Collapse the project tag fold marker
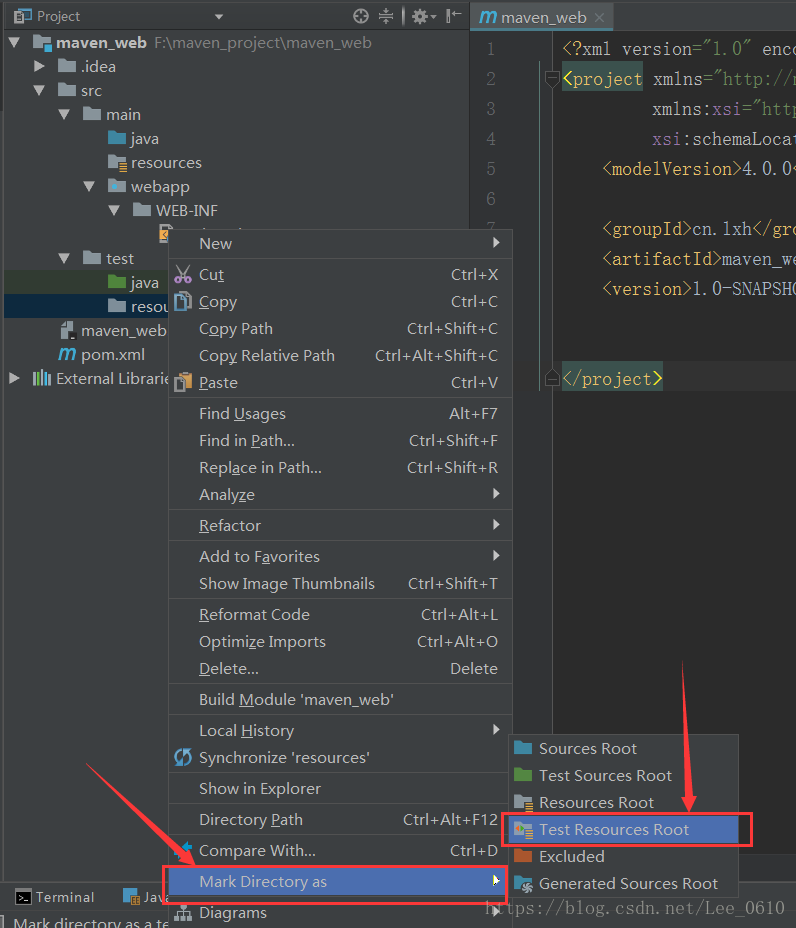This screenshot has height=928, width=796. pos(552,79)
